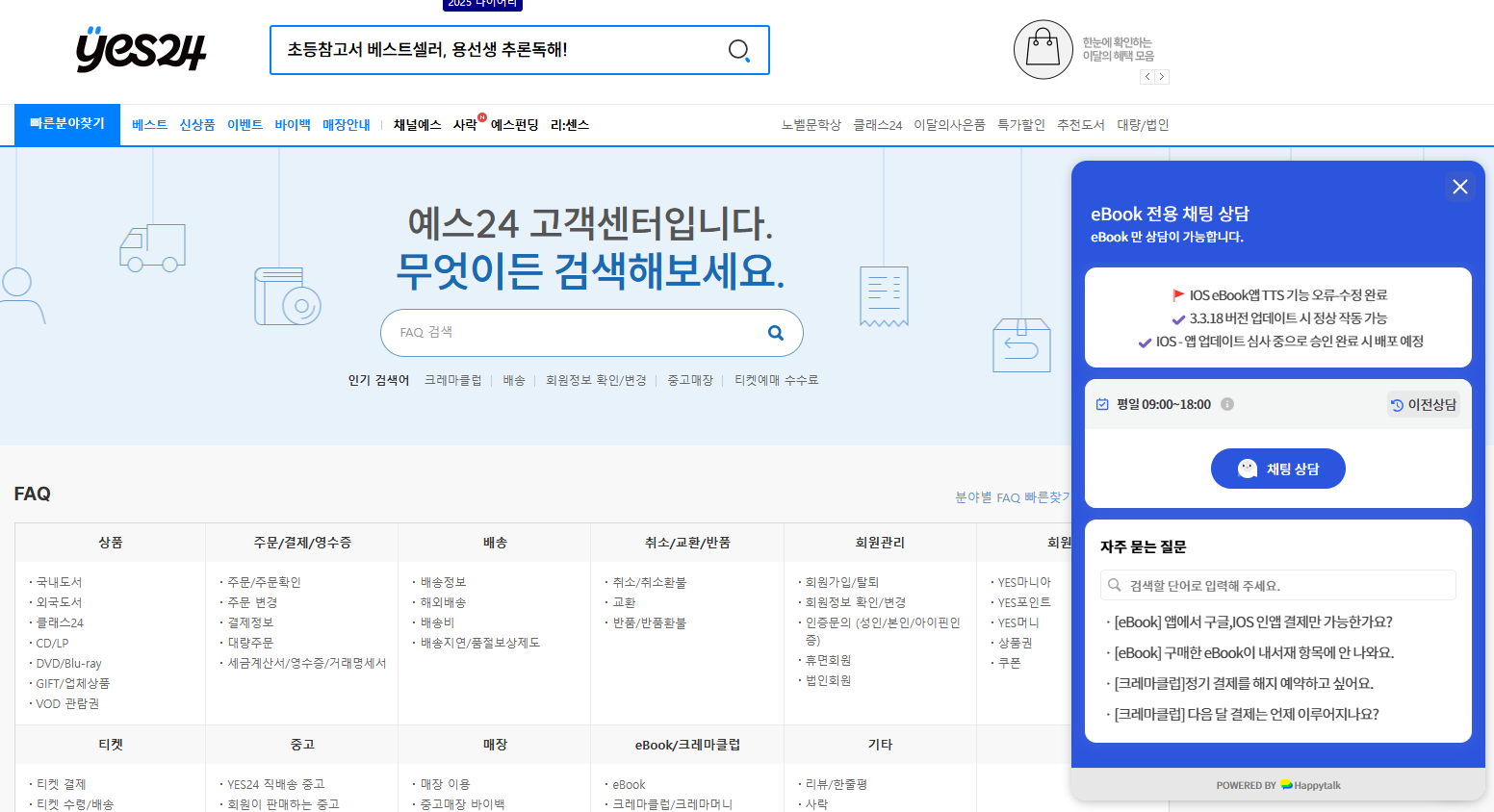Open 회원가입/탈퇴 FAQ item
This screenshot has width=1494, height=812.
point(842,582)
